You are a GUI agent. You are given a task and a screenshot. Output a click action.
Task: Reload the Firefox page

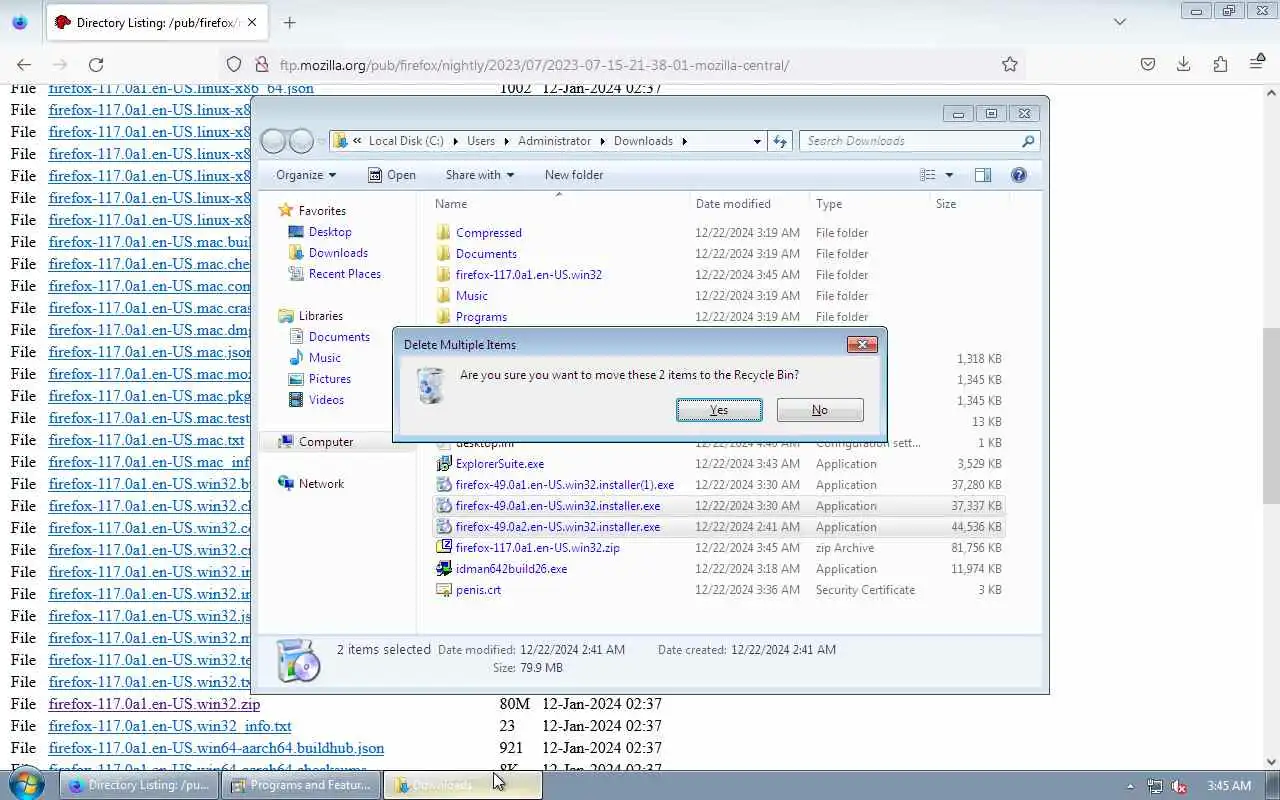[96, 64]
